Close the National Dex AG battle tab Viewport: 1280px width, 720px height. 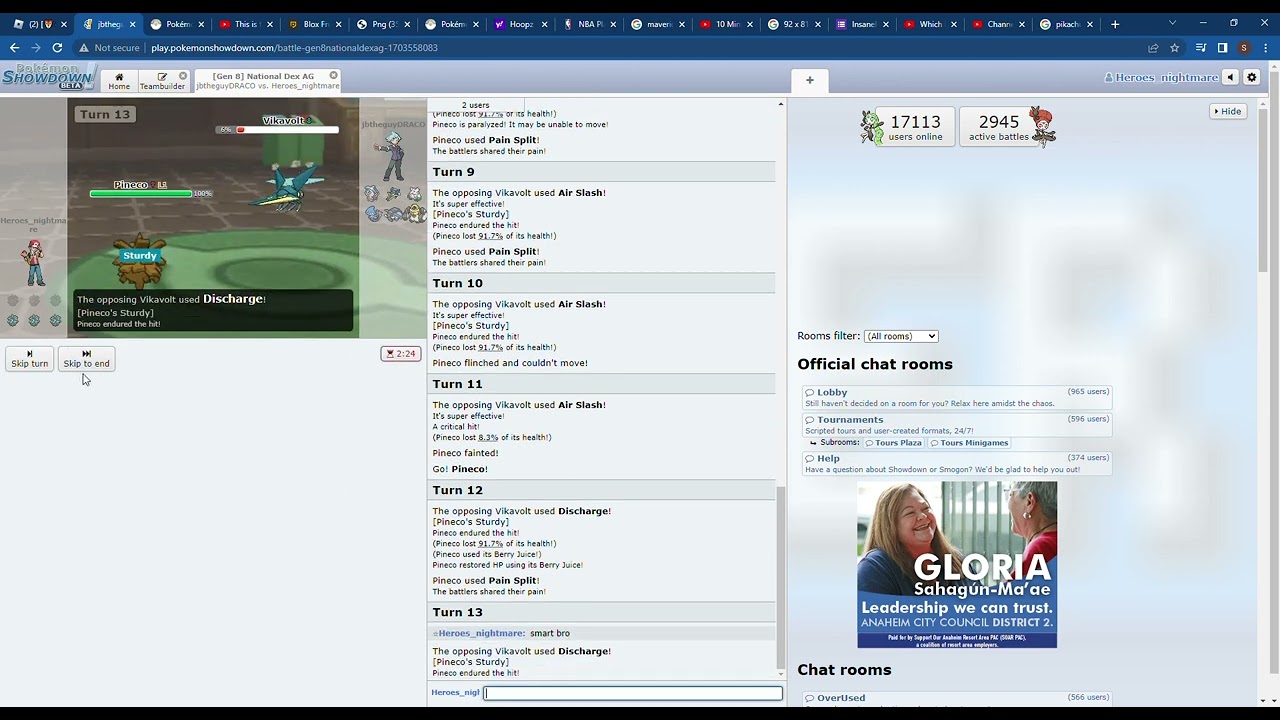[334, 76]
